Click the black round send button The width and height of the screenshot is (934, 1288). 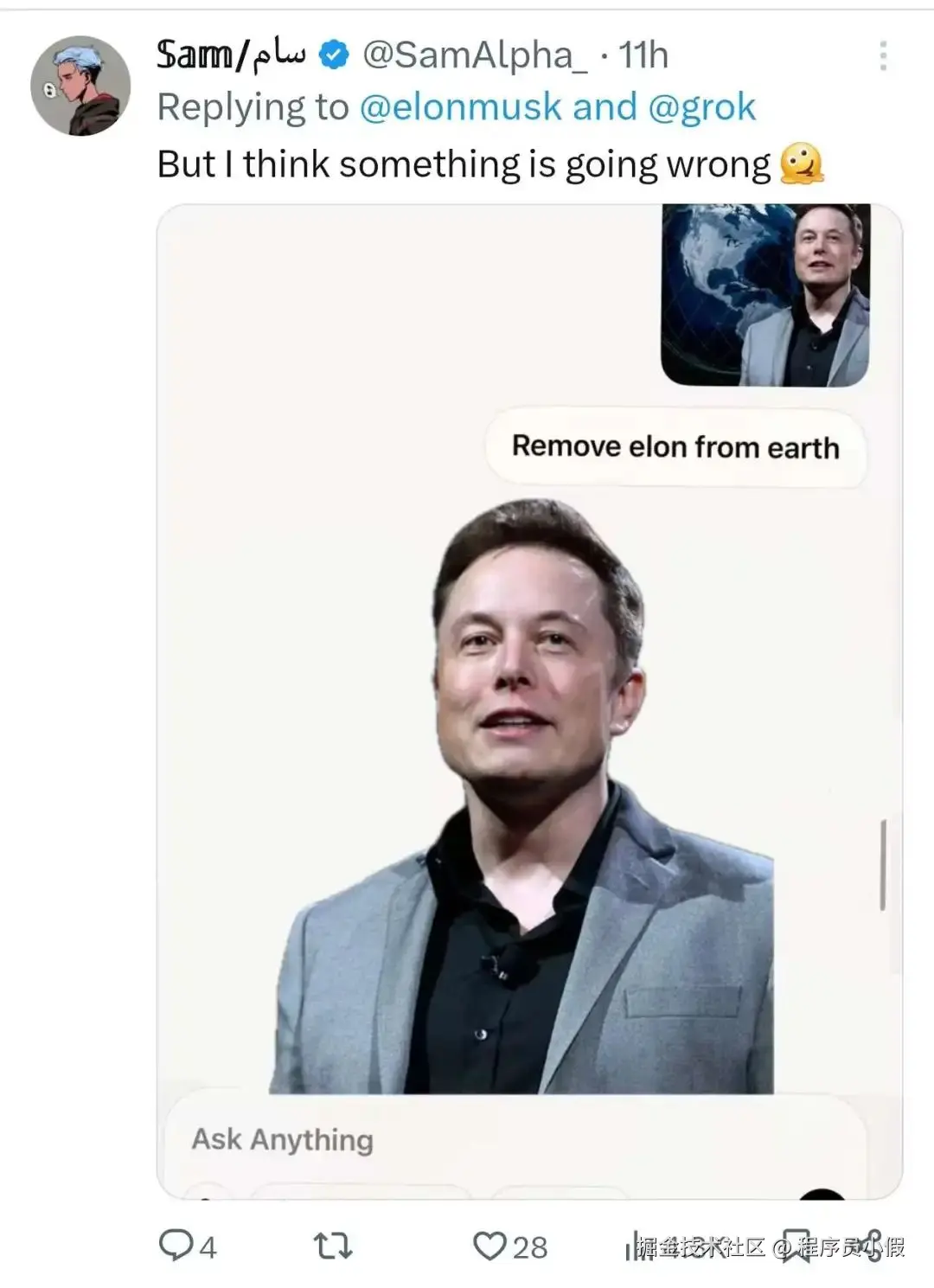coord(822,1195)
